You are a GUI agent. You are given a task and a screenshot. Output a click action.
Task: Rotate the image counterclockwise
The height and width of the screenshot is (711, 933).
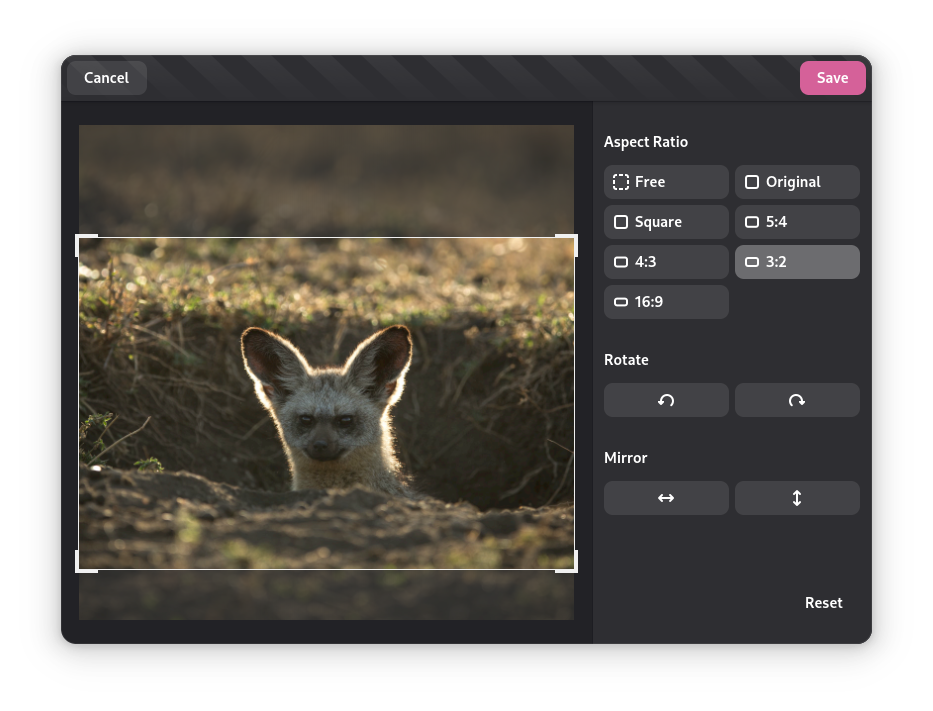[666, 399]
